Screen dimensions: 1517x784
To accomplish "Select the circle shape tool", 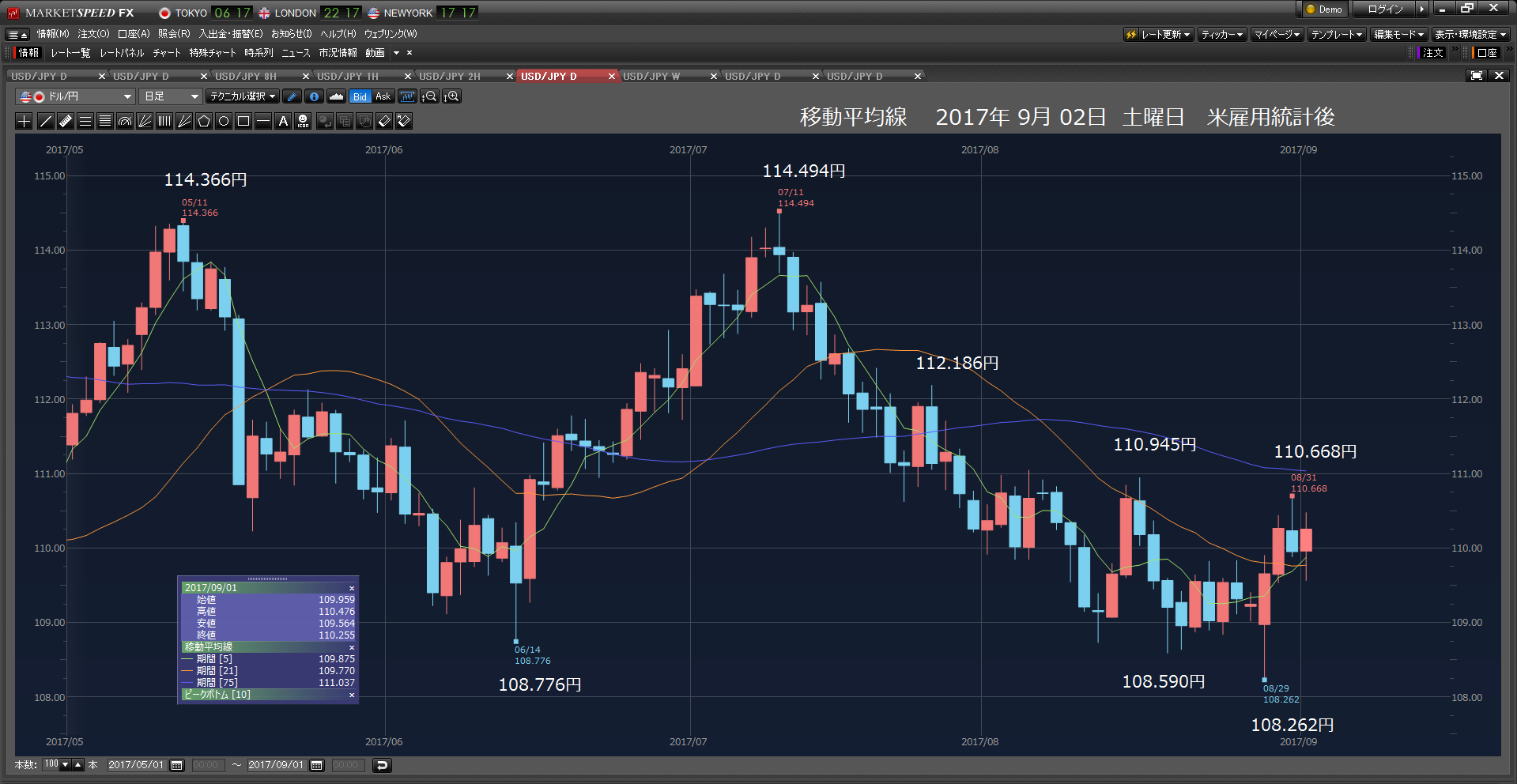I will (x=224, y=121).
